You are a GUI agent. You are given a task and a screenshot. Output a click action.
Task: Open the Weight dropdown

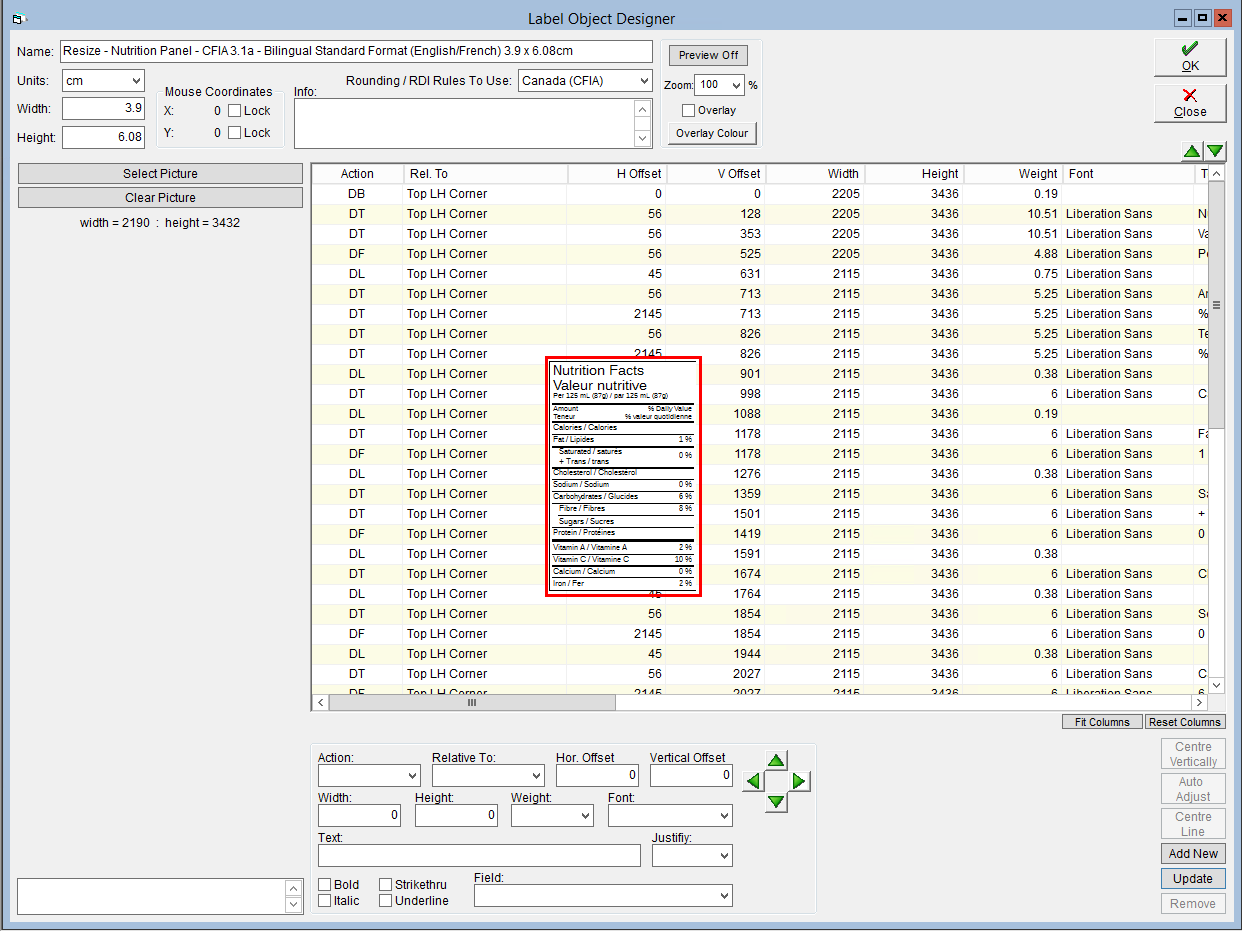coord(585,816)
